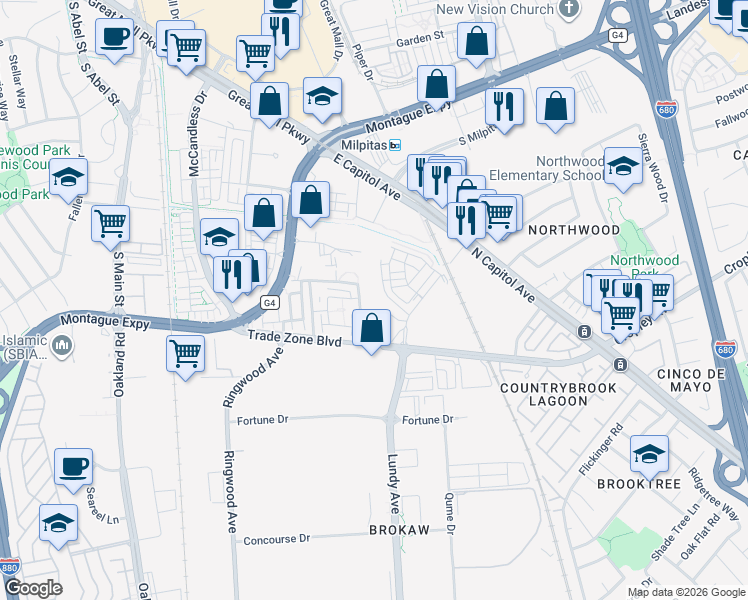Click the school marker in bottom left corner
748x600 pixels.
pyautogui.click(x=58, y=524)
